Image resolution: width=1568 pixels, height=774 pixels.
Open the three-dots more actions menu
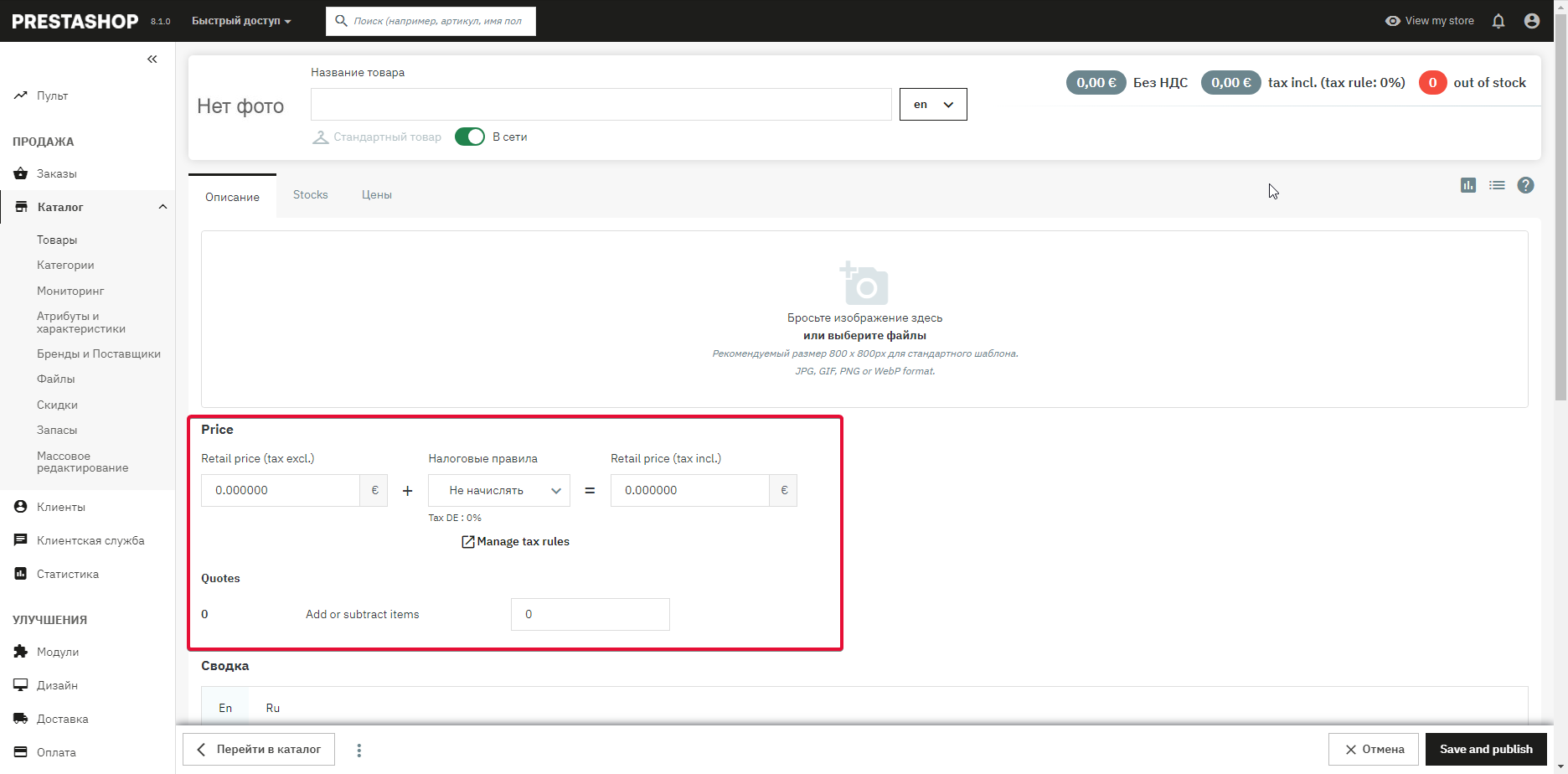[x=359, y=751]
